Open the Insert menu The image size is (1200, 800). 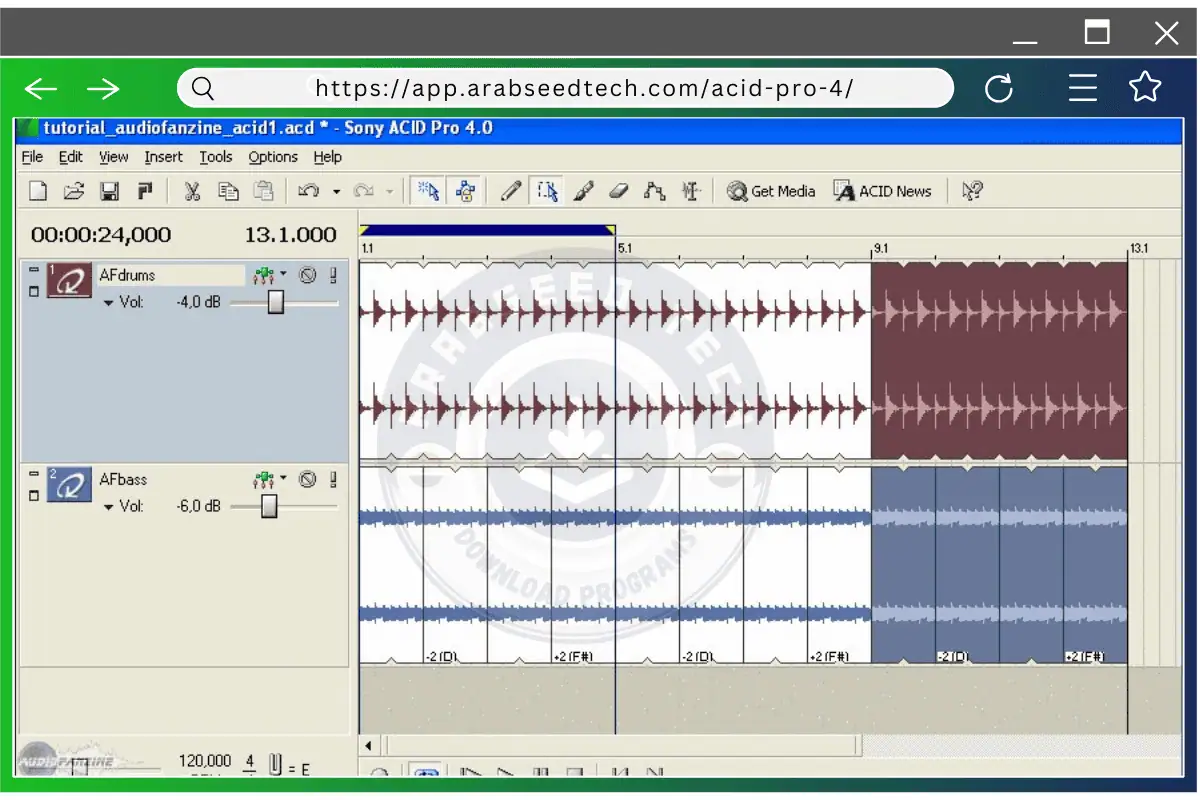pyautogui.click(x=163, y=157)
